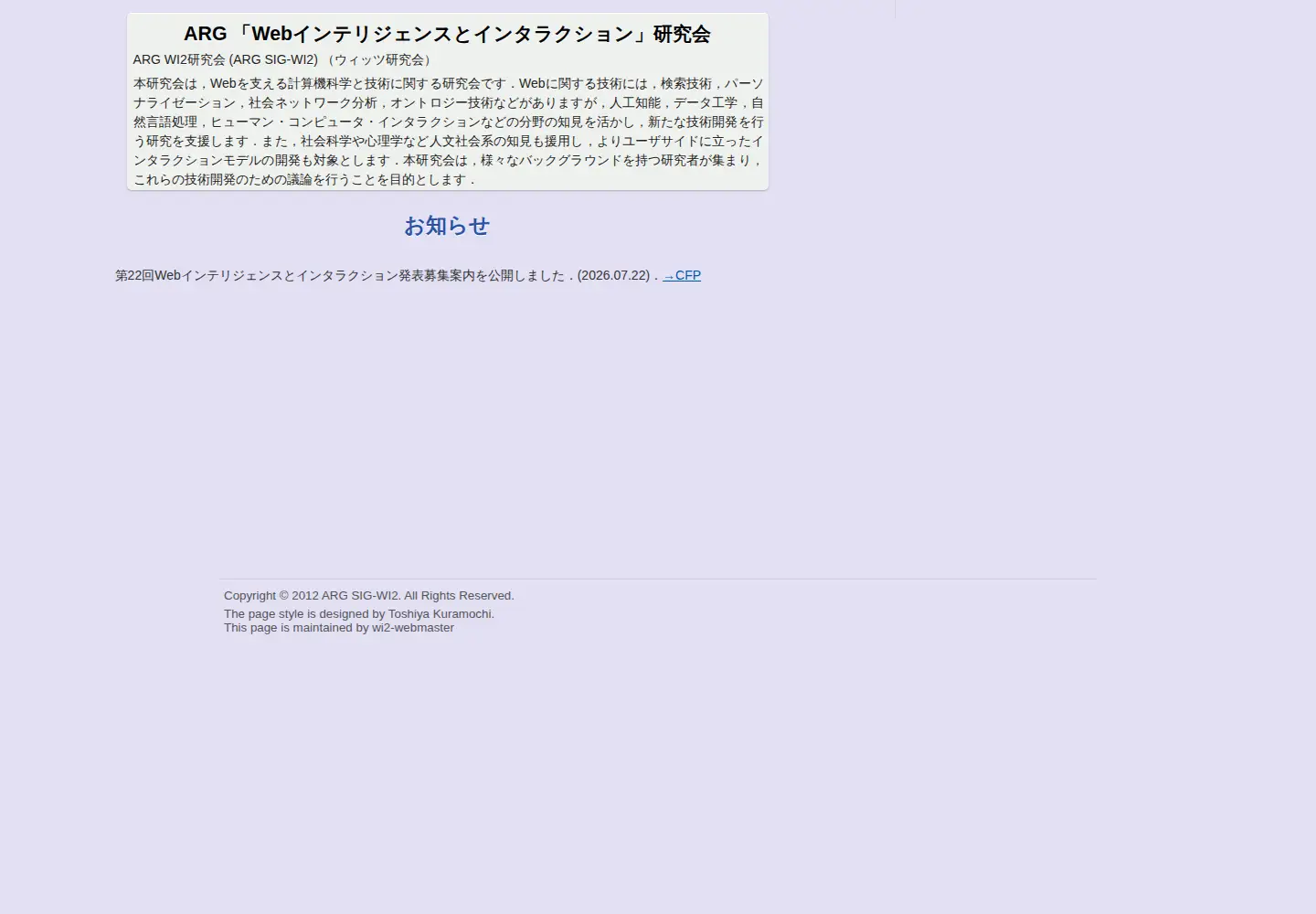Click the 第22回Webインテリジェンス announcement text
1316x914 pixels.
(387, 275)
